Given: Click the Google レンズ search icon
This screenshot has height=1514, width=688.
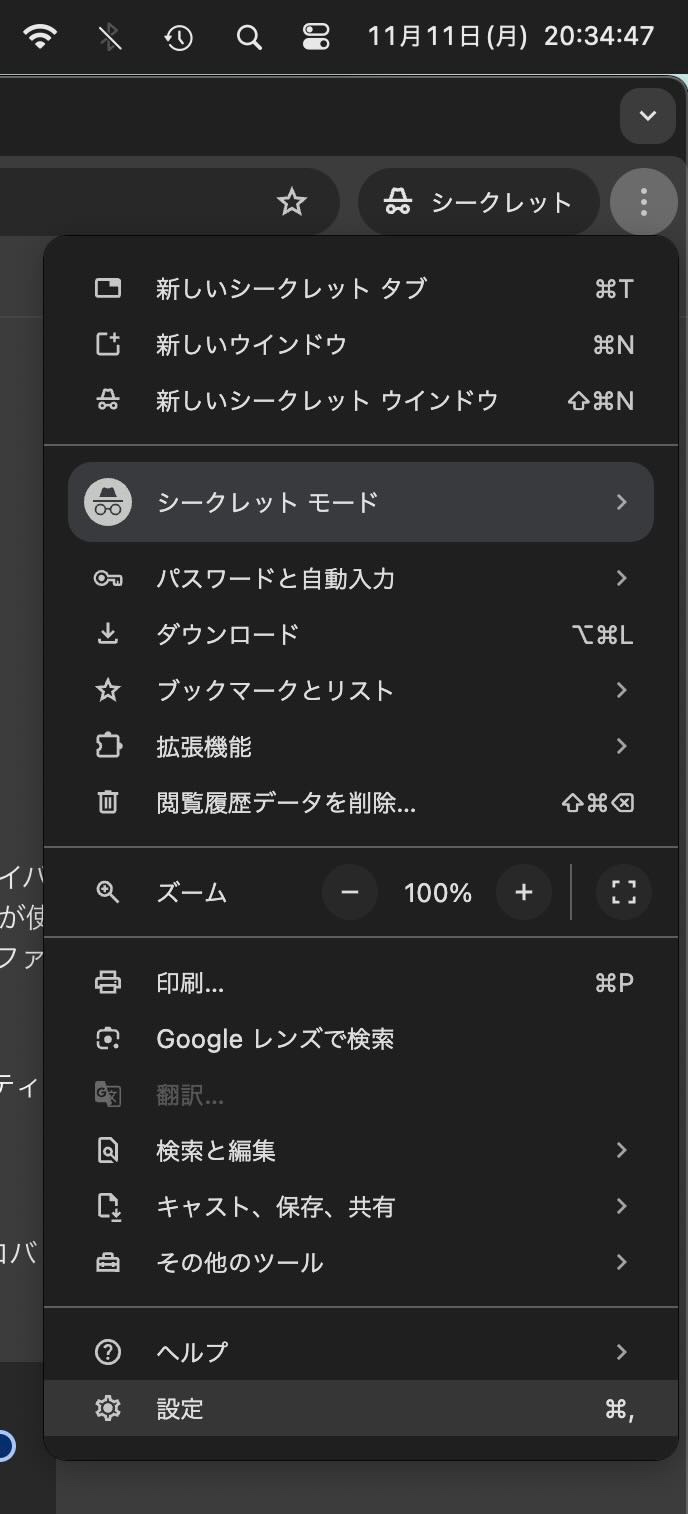Looking at the screenshot, I should click(x=107, y=1039).
